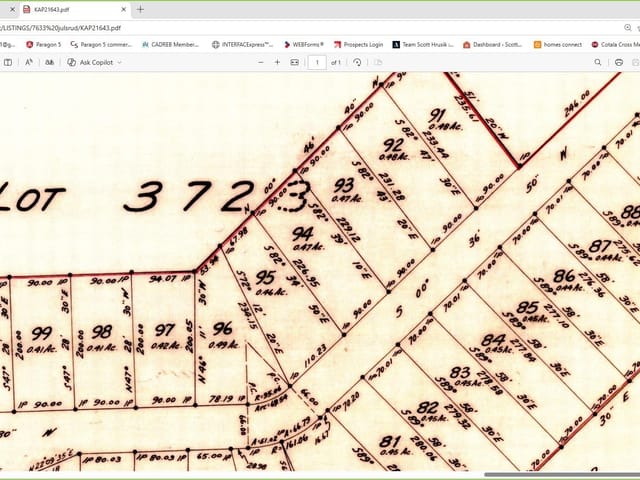
Task: Open the INTERFACExpress bookmark
Action: coord(242,44)
